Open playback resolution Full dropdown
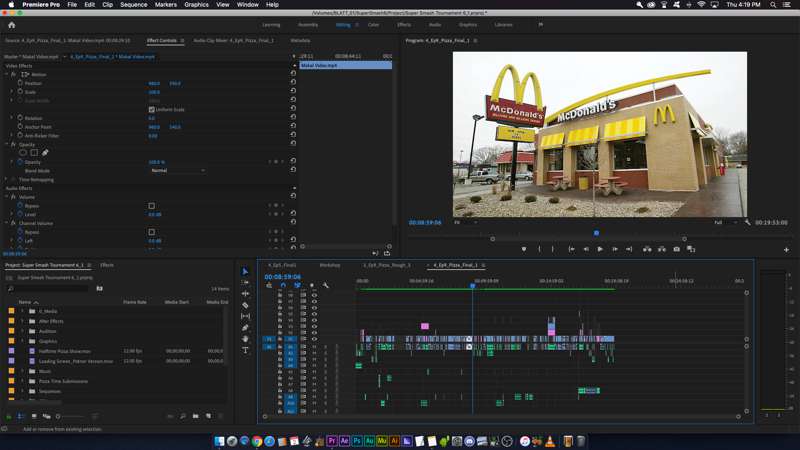This screenshot has width=800, height=450. (x=726, y=222)
